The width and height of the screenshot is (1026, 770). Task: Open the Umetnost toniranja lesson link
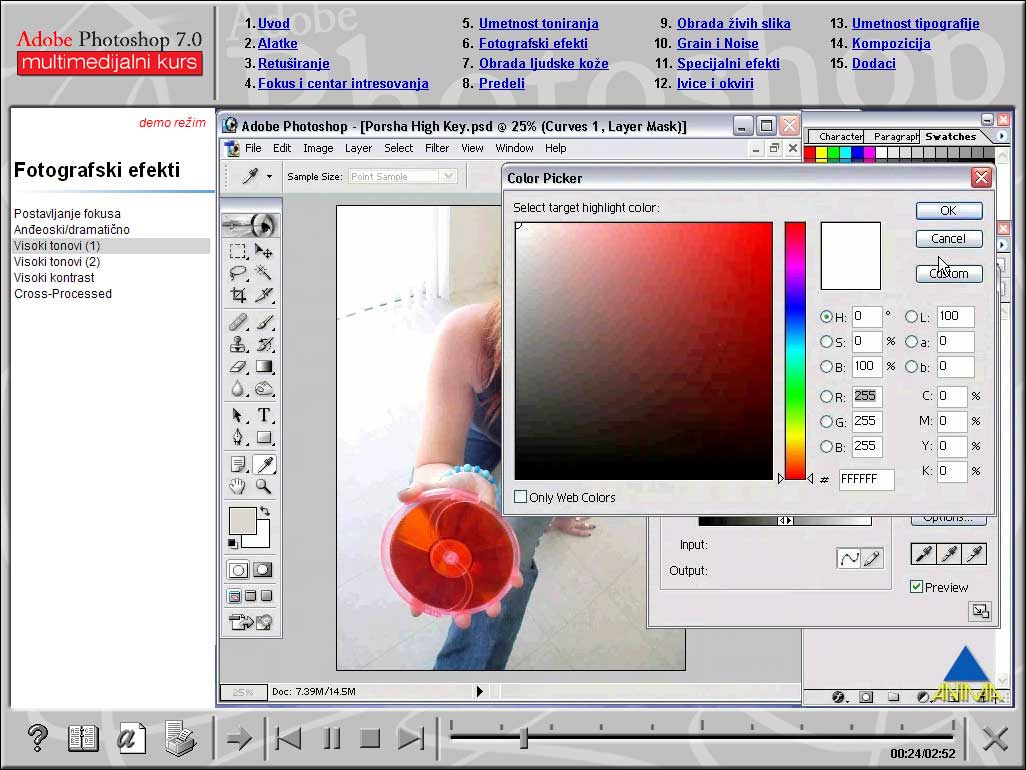pos(539,24)
